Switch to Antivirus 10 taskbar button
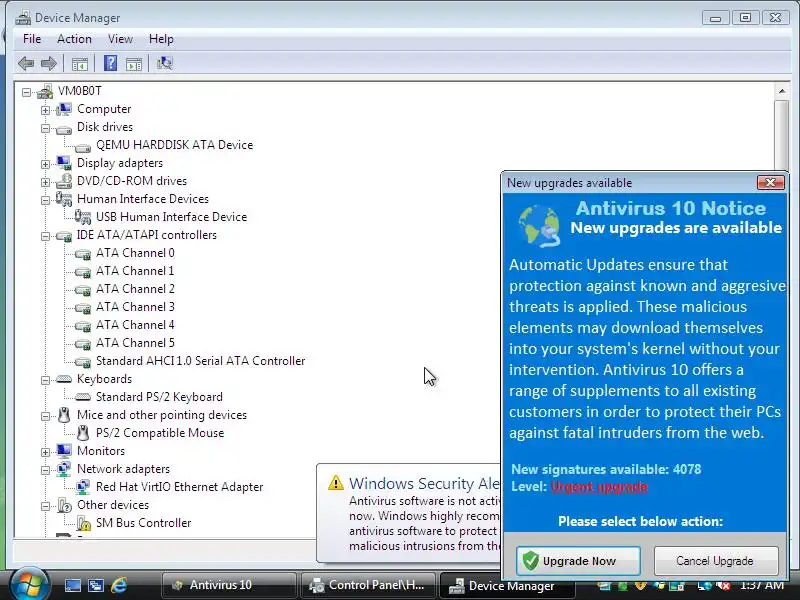This screenshot has height=600, width=800. tap(228, 585)
